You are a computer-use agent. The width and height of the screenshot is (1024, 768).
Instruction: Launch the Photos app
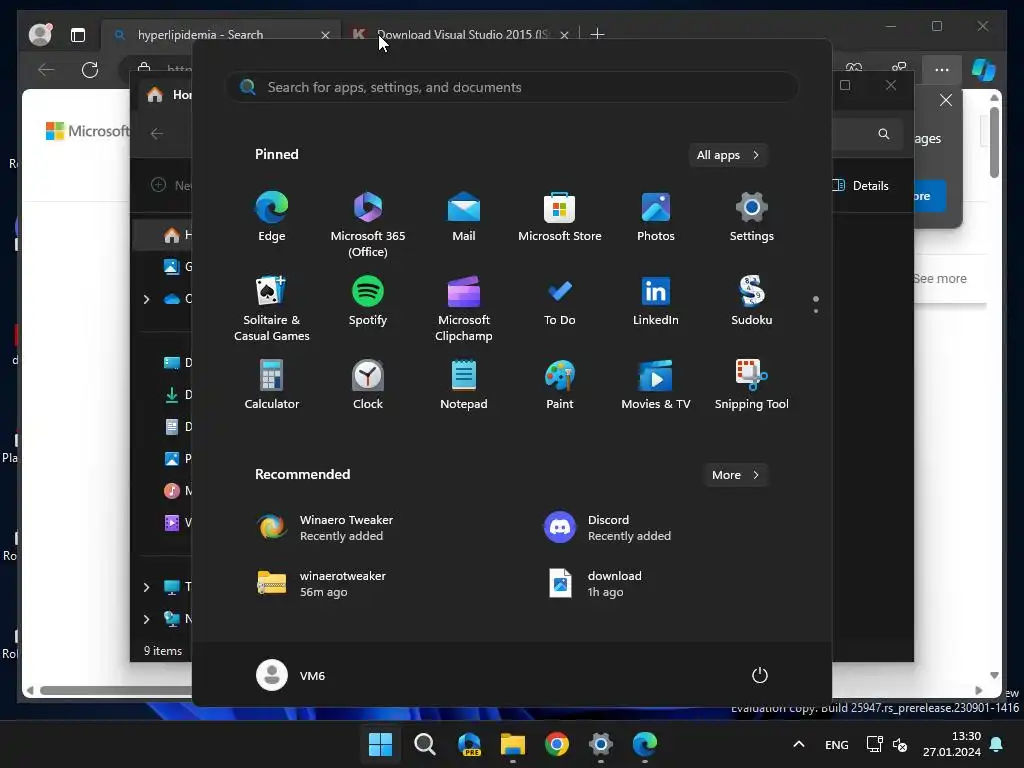pyautogui.click(x=656, y=217)
